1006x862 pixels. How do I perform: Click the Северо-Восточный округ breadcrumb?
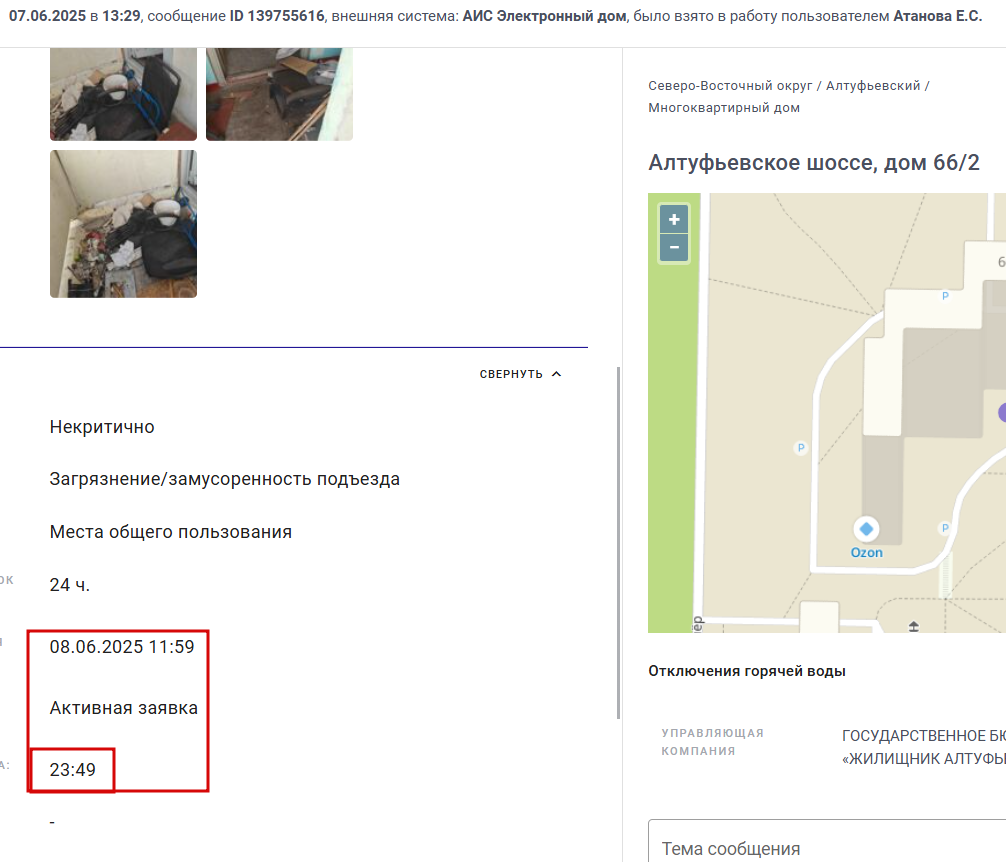coord(730,86)
